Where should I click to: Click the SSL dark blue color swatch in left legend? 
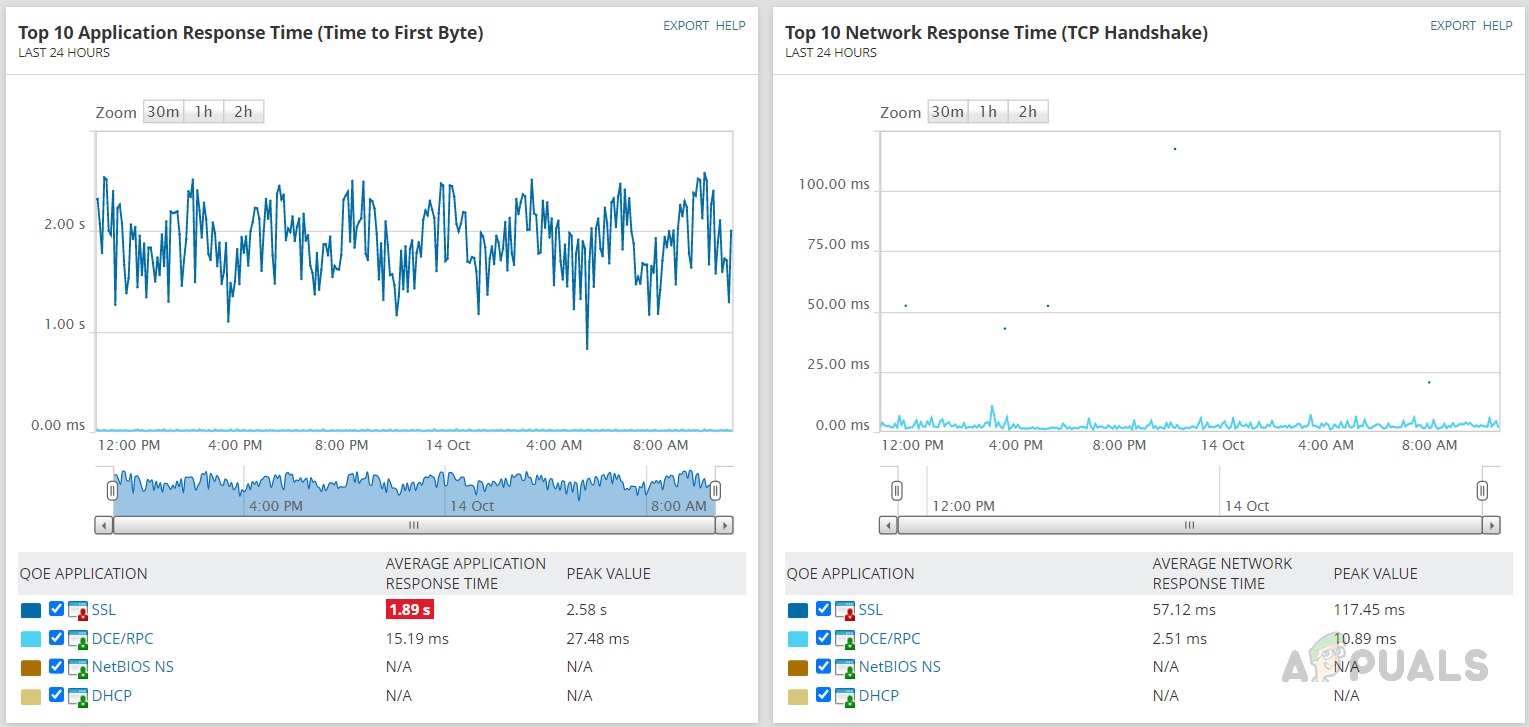pos(31,610)
